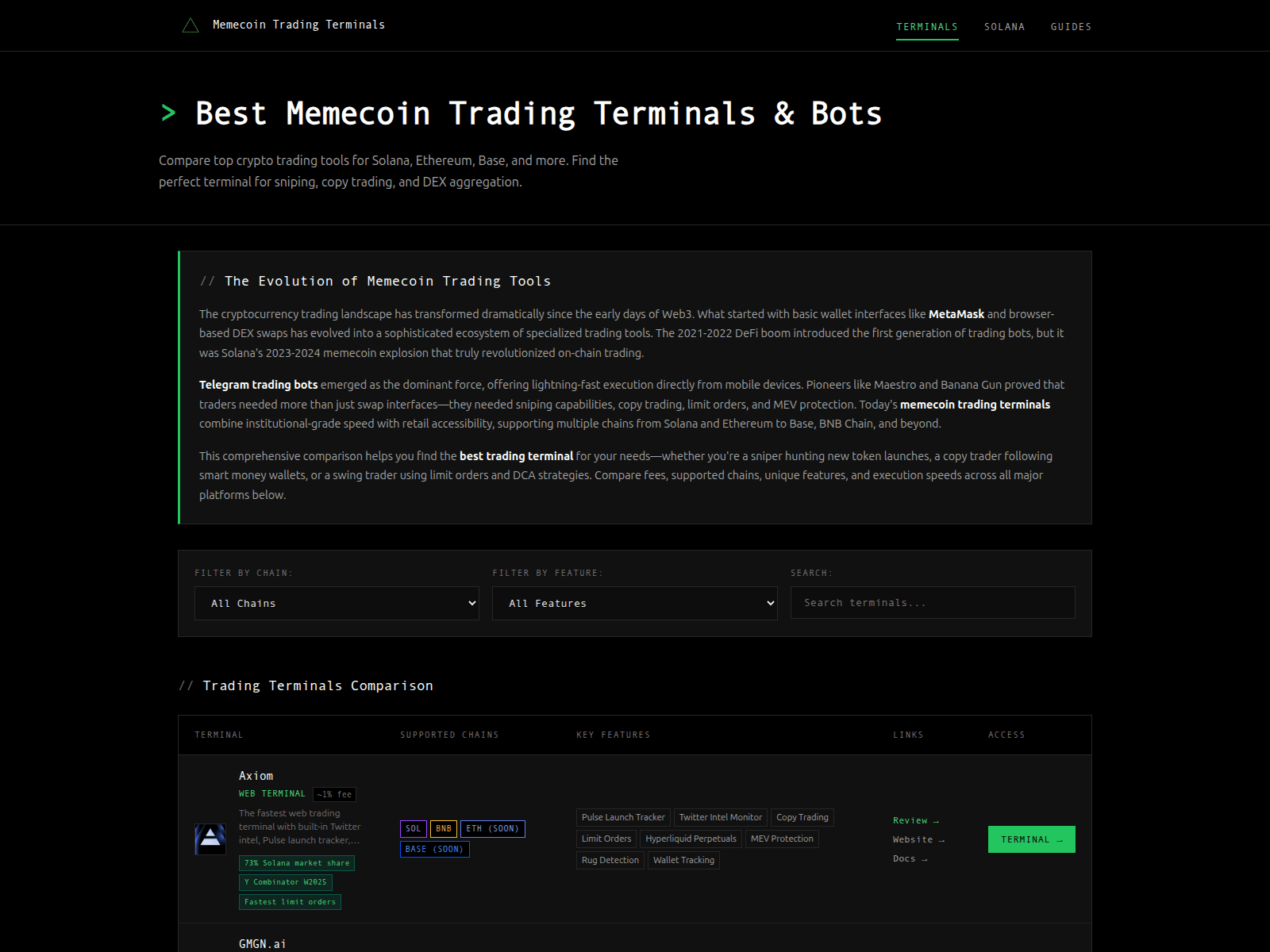Open the GUIDES nav tab
This screenshot has height=952, width=1270.
[x=1071, y=27]
